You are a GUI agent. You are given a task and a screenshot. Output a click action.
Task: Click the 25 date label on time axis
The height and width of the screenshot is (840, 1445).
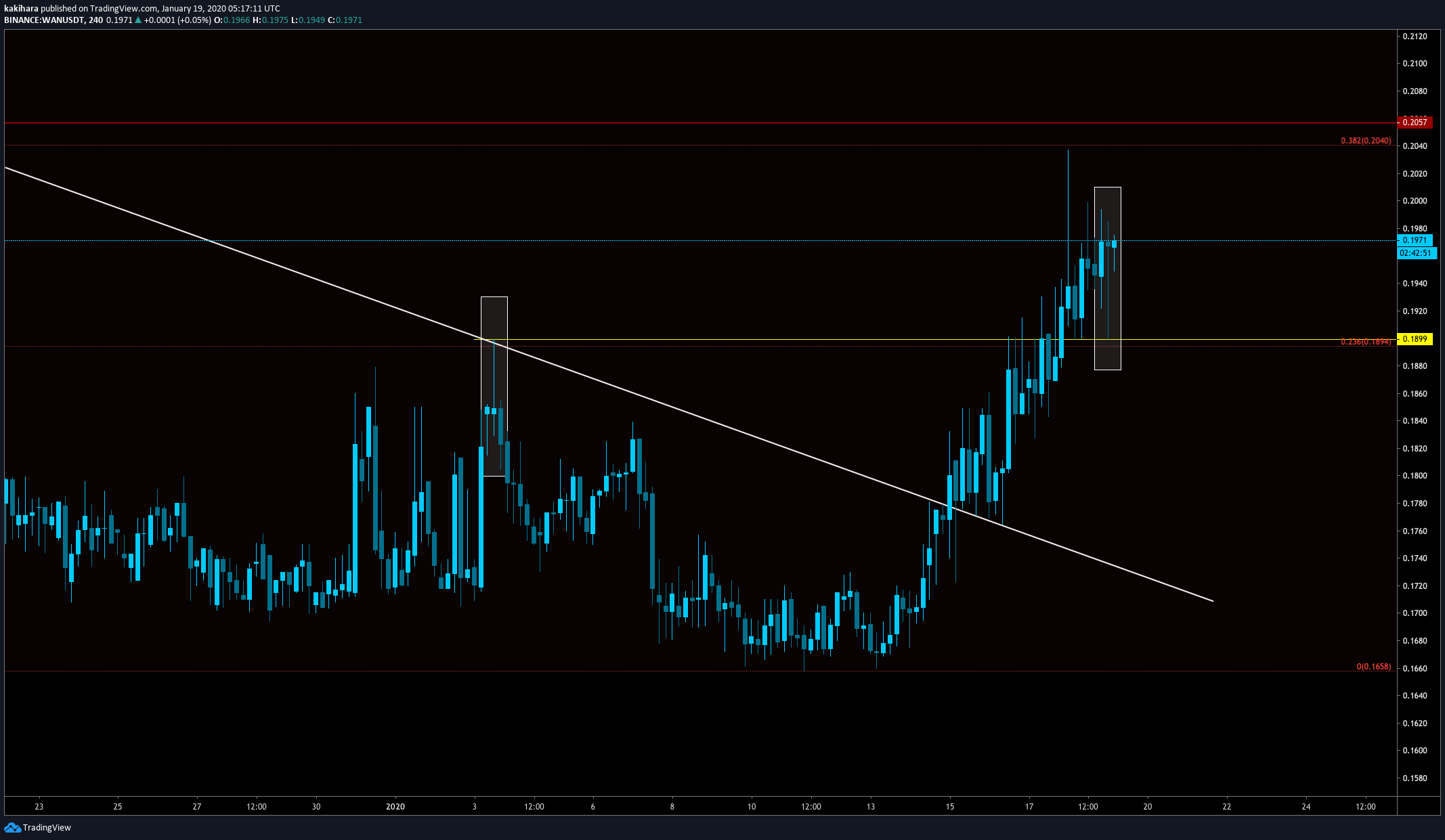pyautogui.click(x=118, y=807)
